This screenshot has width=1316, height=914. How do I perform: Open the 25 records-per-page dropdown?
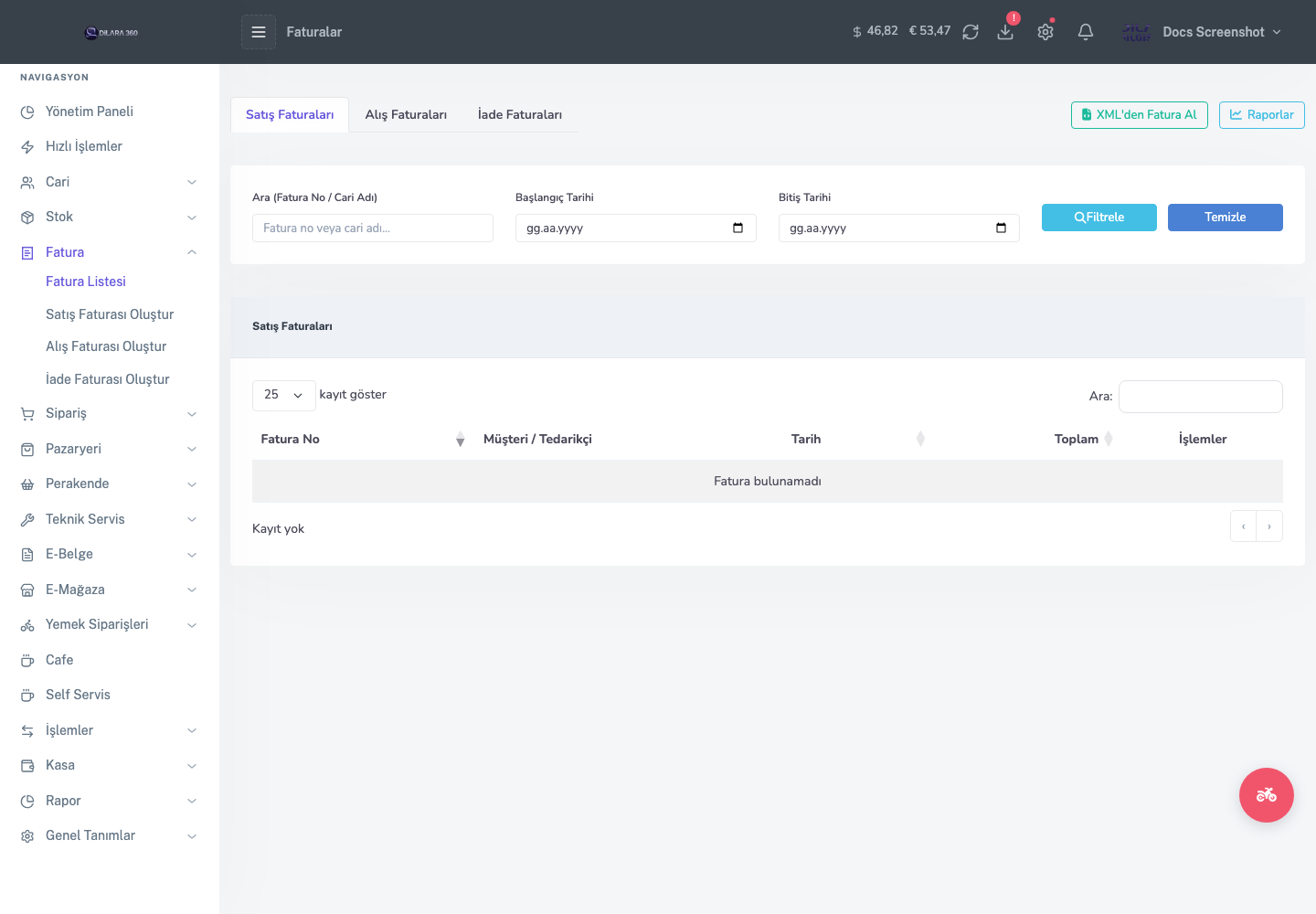point(284,395)
